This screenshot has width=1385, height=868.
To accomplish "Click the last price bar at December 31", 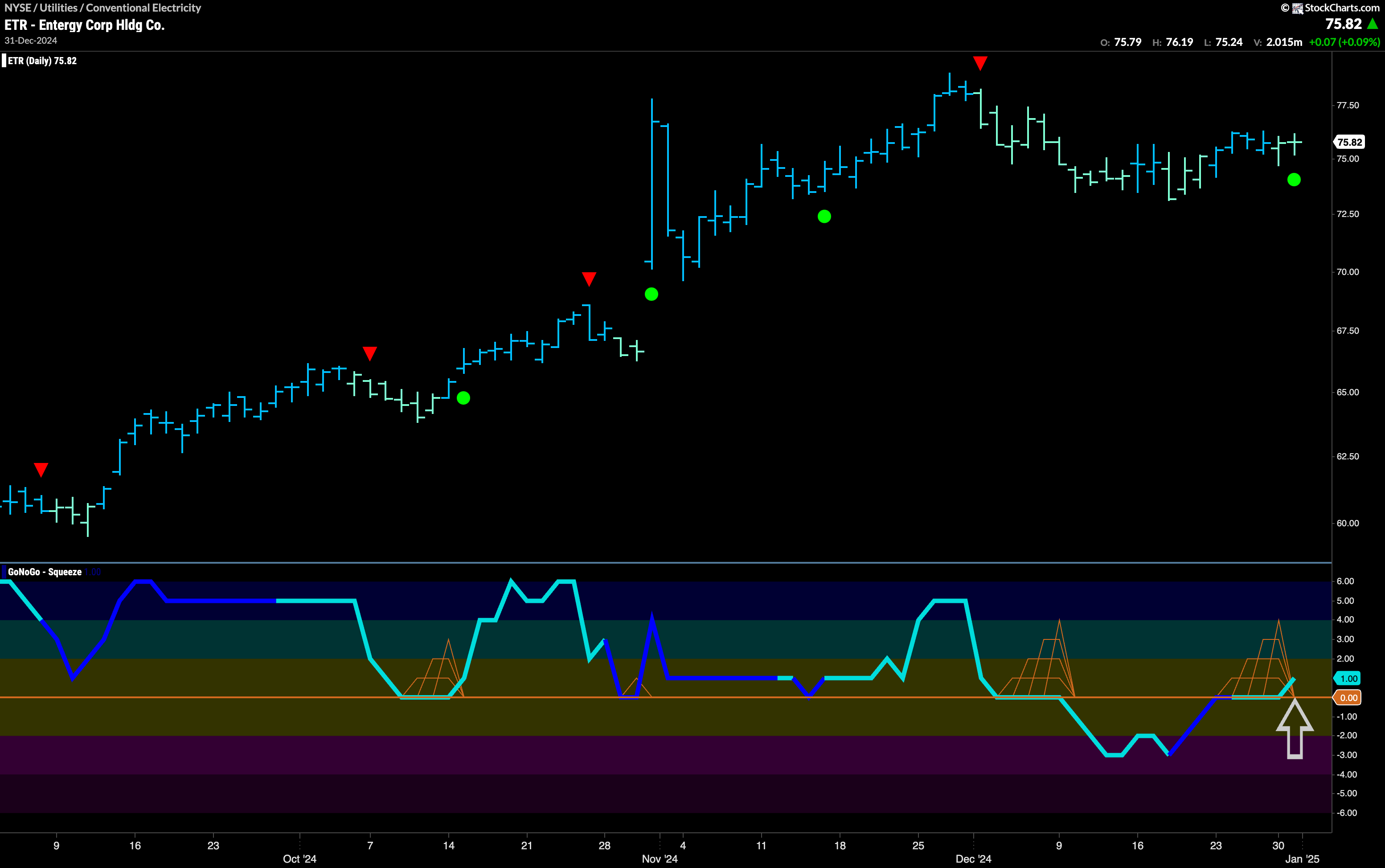I will point(1294,144).
